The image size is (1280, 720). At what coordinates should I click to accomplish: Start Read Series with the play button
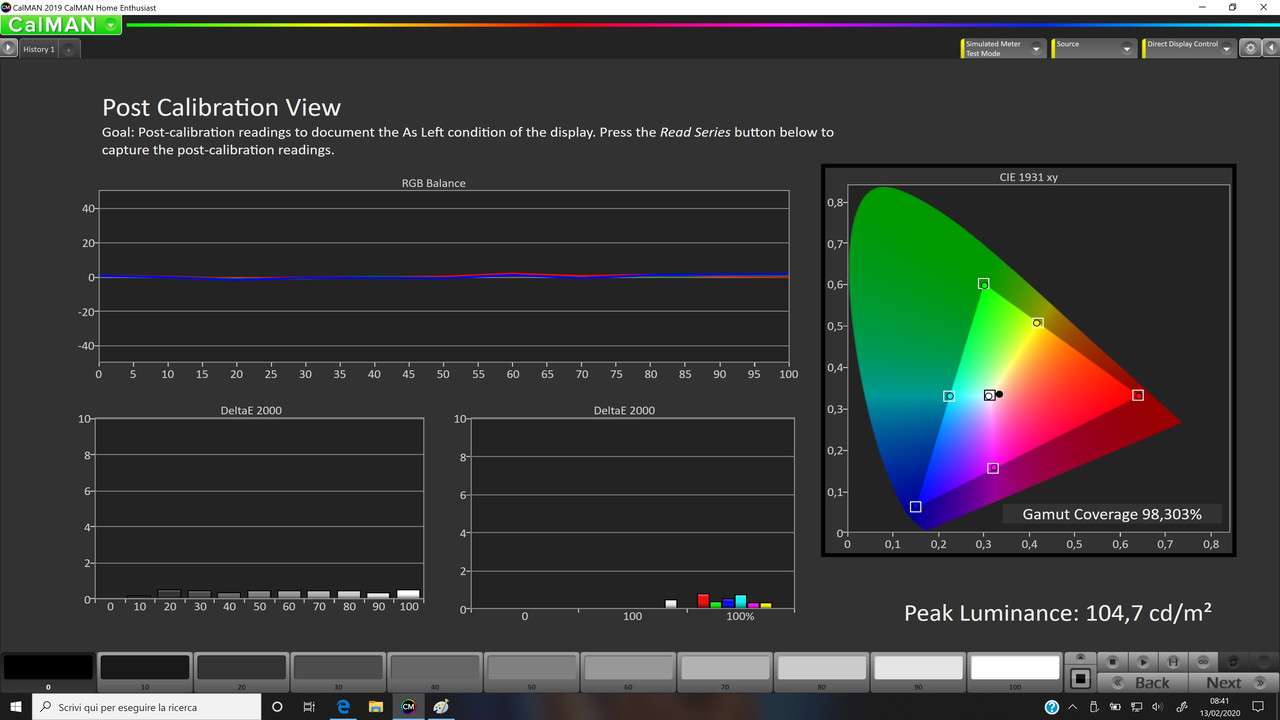tap(1142, 662)
